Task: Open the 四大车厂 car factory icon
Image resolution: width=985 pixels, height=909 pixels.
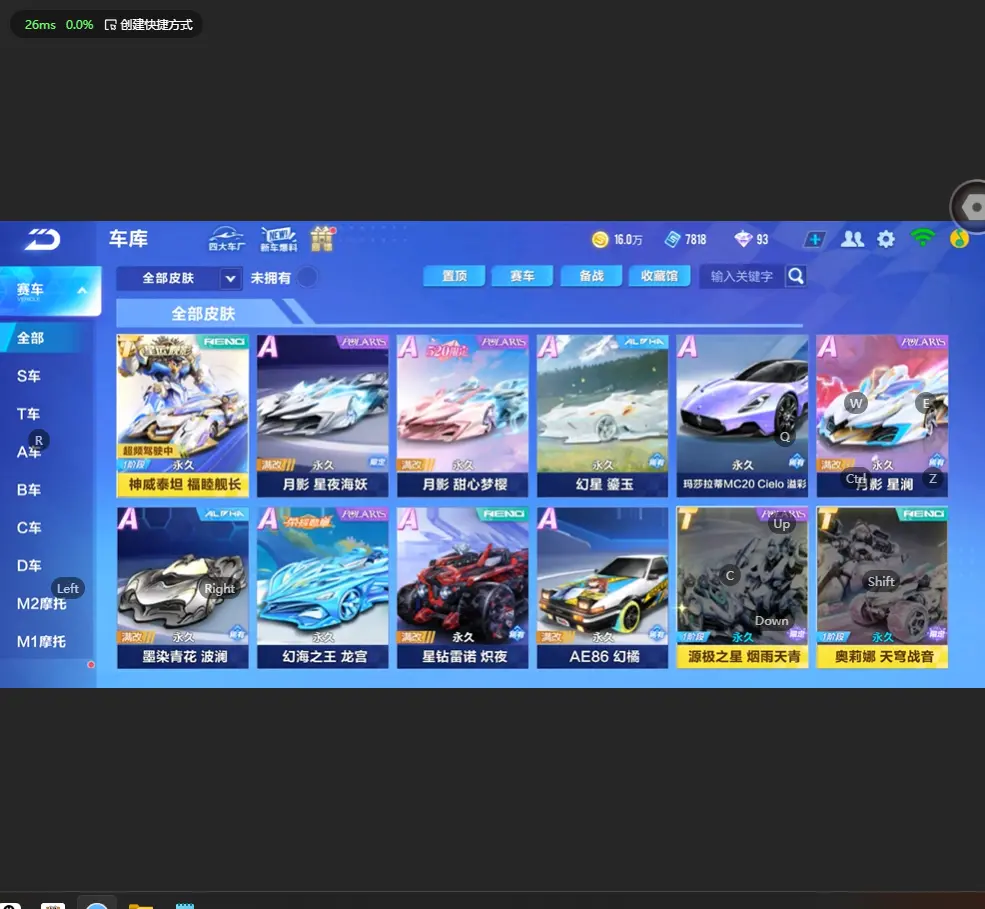Action: 227,239
